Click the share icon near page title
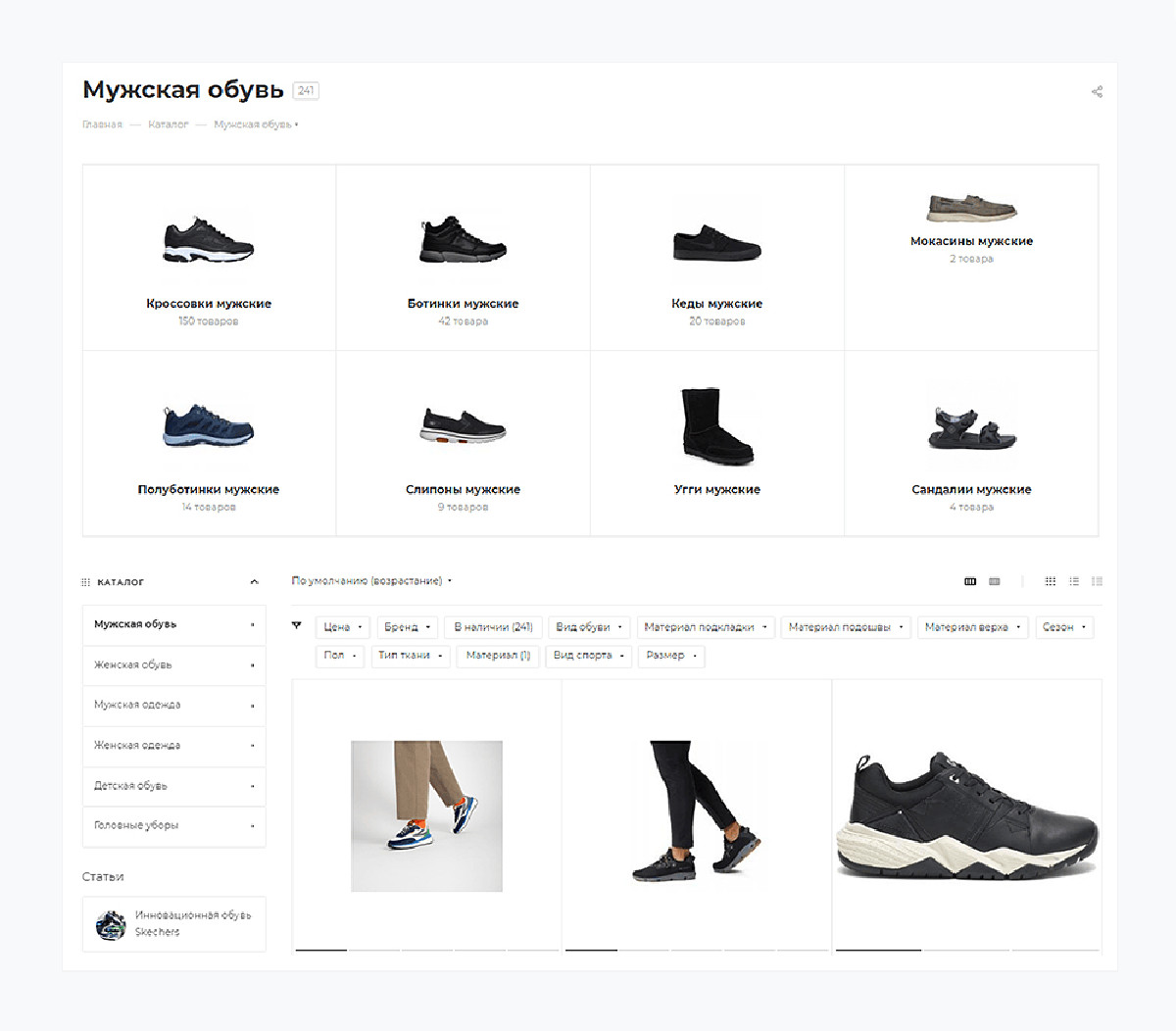 (1097, 92)
